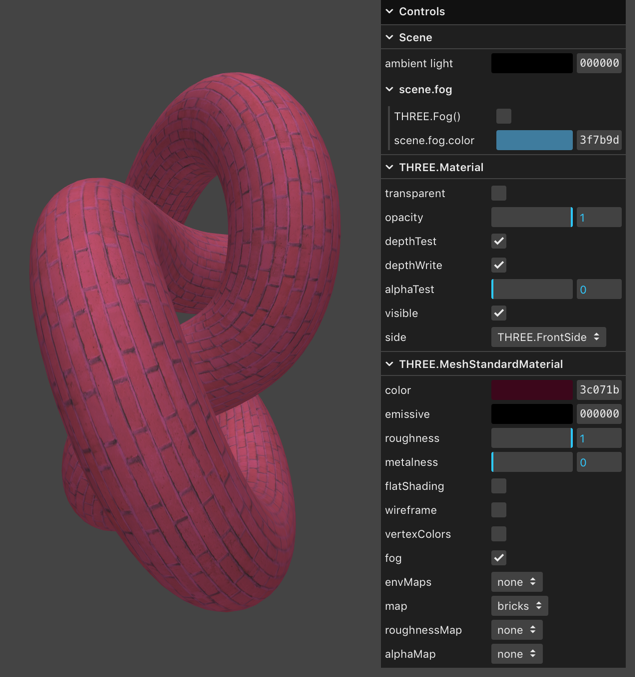Click the metalness slider track
Screen dimensions: 635x677
pyautogui.click(x=532, y=462)
